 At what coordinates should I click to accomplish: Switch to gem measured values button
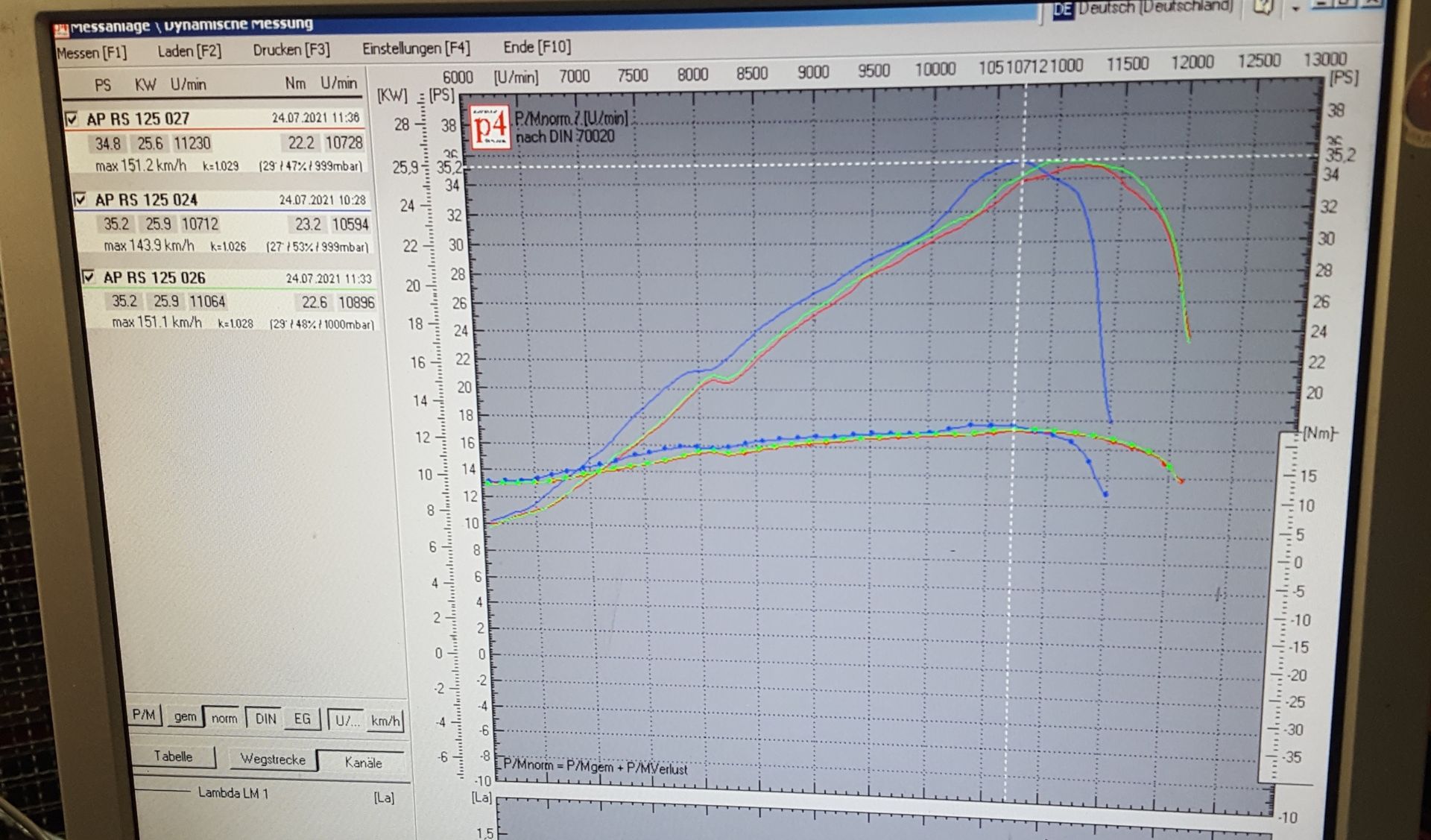[185, 717]
